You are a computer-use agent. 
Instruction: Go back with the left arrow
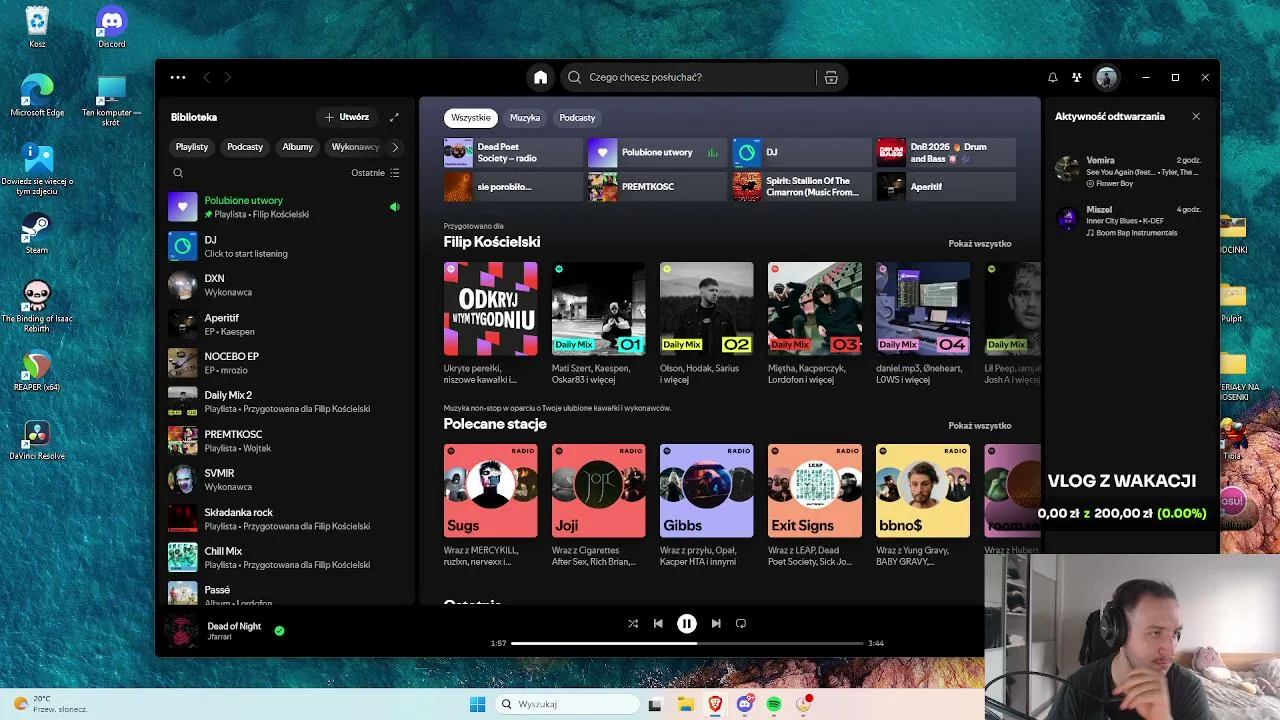207,77
